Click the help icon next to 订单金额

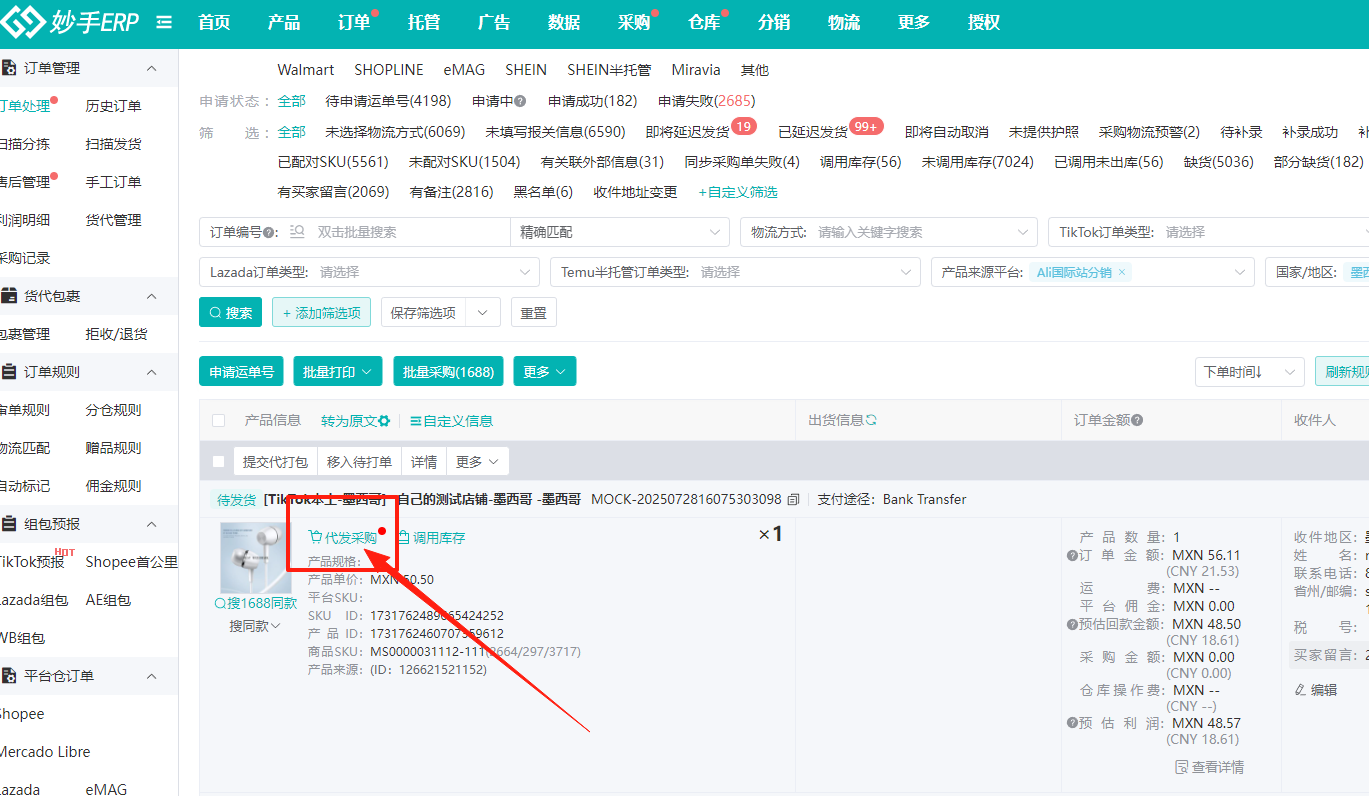click(x=1137, y=421)
